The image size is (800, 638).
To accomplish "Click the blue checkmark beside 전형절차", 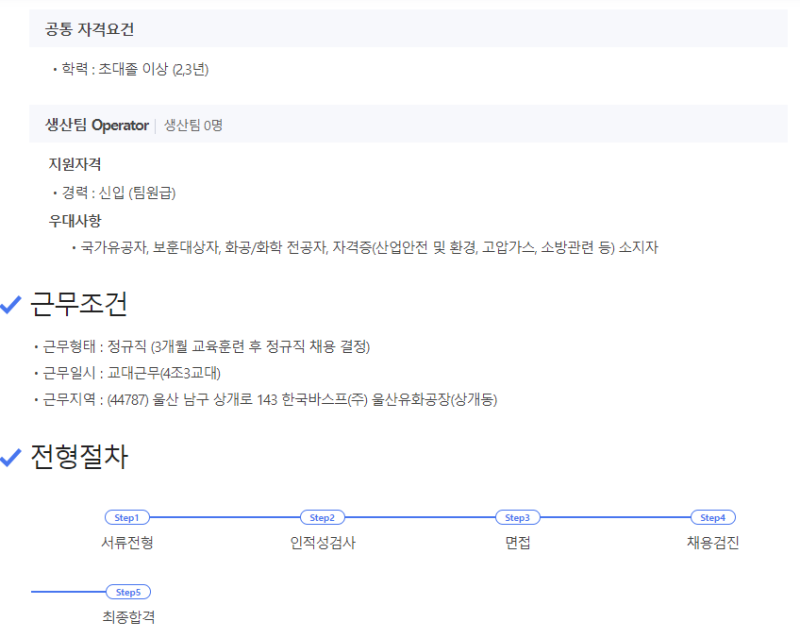I will coord(11,456).
